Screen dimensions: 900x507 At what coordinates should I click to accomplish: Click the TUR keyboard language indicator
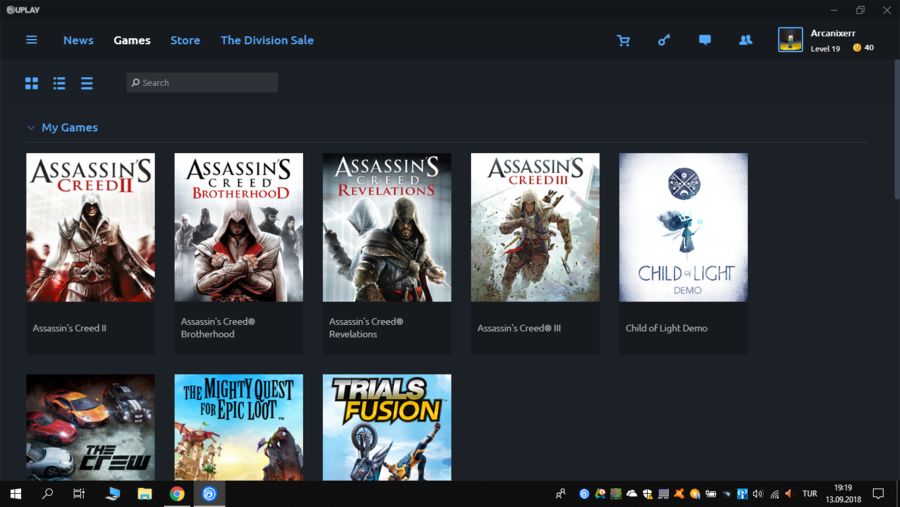coord(809,494)
